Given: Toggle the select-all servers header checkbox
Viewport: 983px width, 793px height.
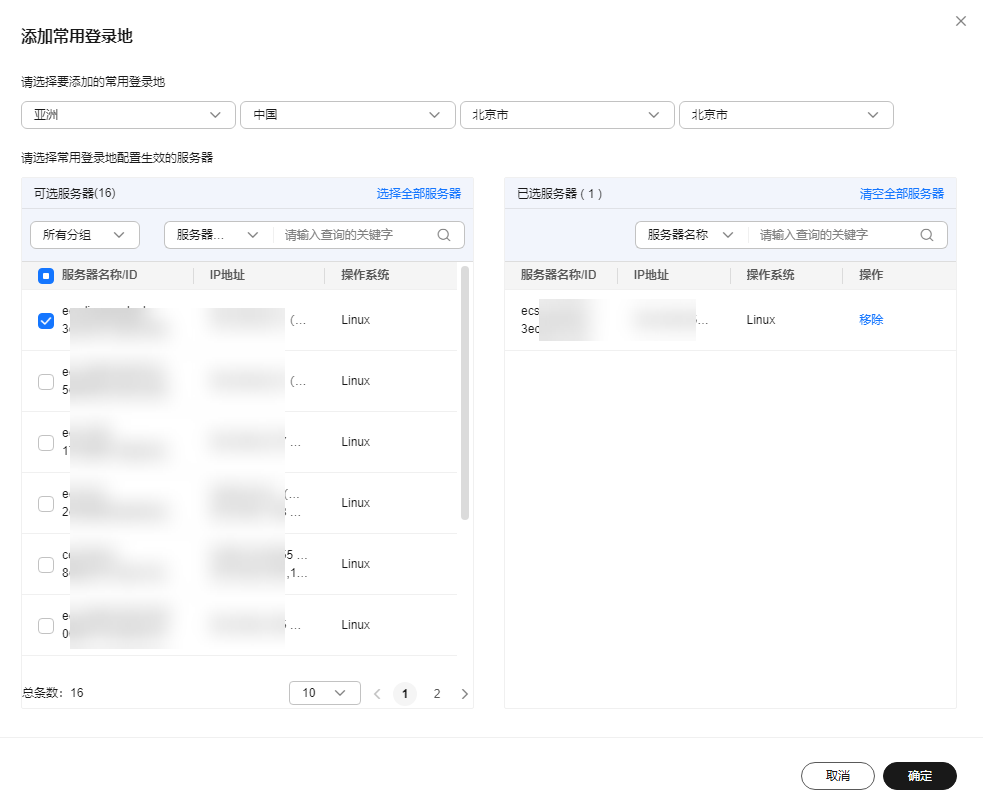Looking at the screenshot, I should 46,276.
